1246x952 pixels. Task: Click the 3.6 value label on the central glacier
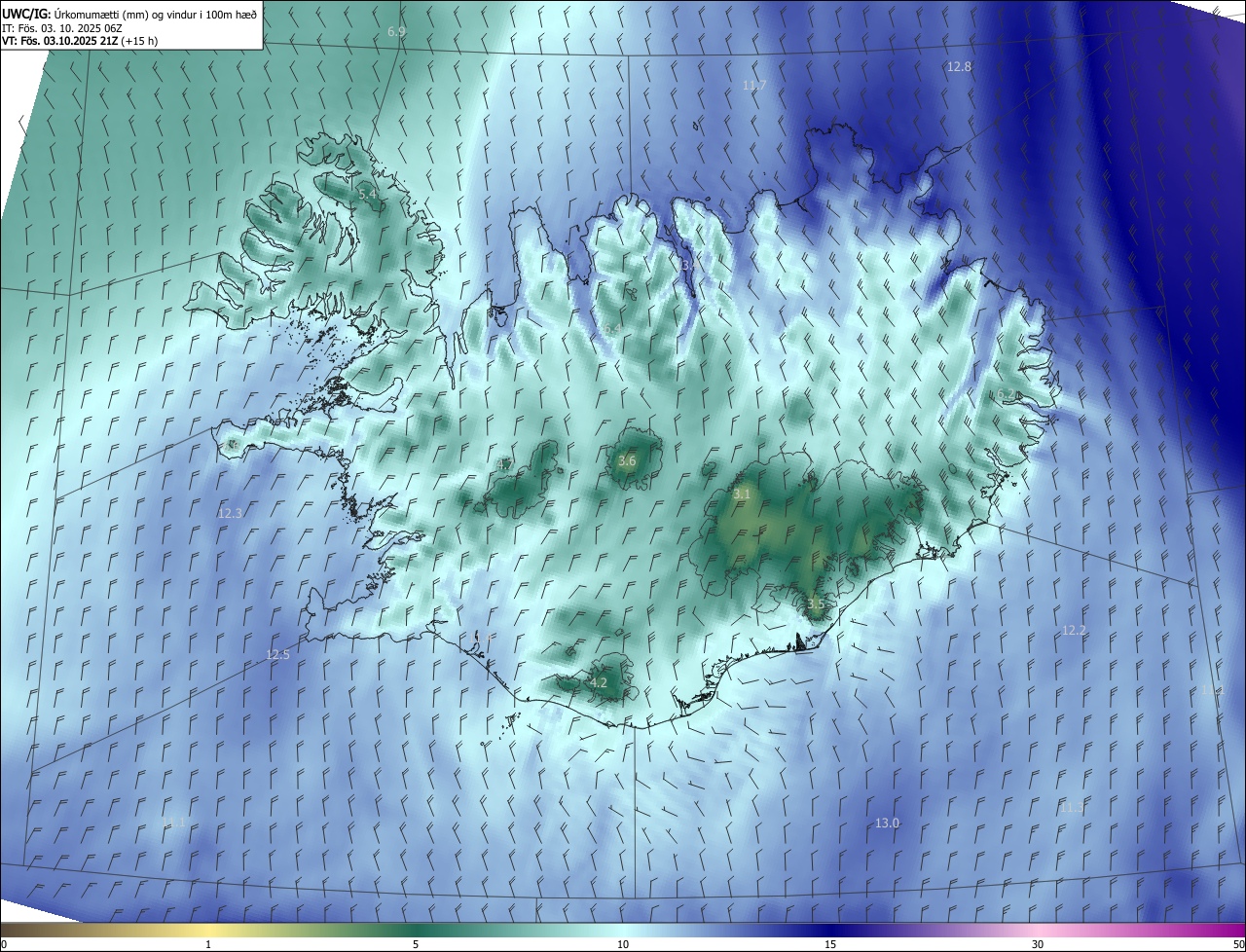pyautogui.click(x=627, y=461)
